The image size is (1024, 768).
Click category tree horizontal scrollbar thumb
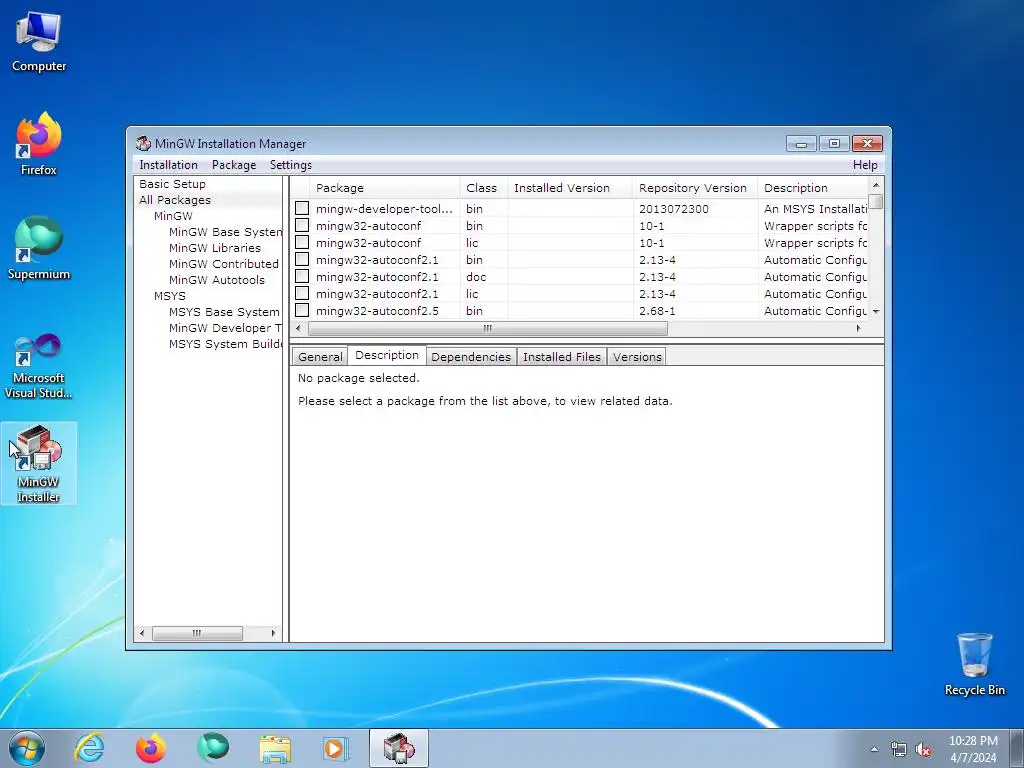197,633
